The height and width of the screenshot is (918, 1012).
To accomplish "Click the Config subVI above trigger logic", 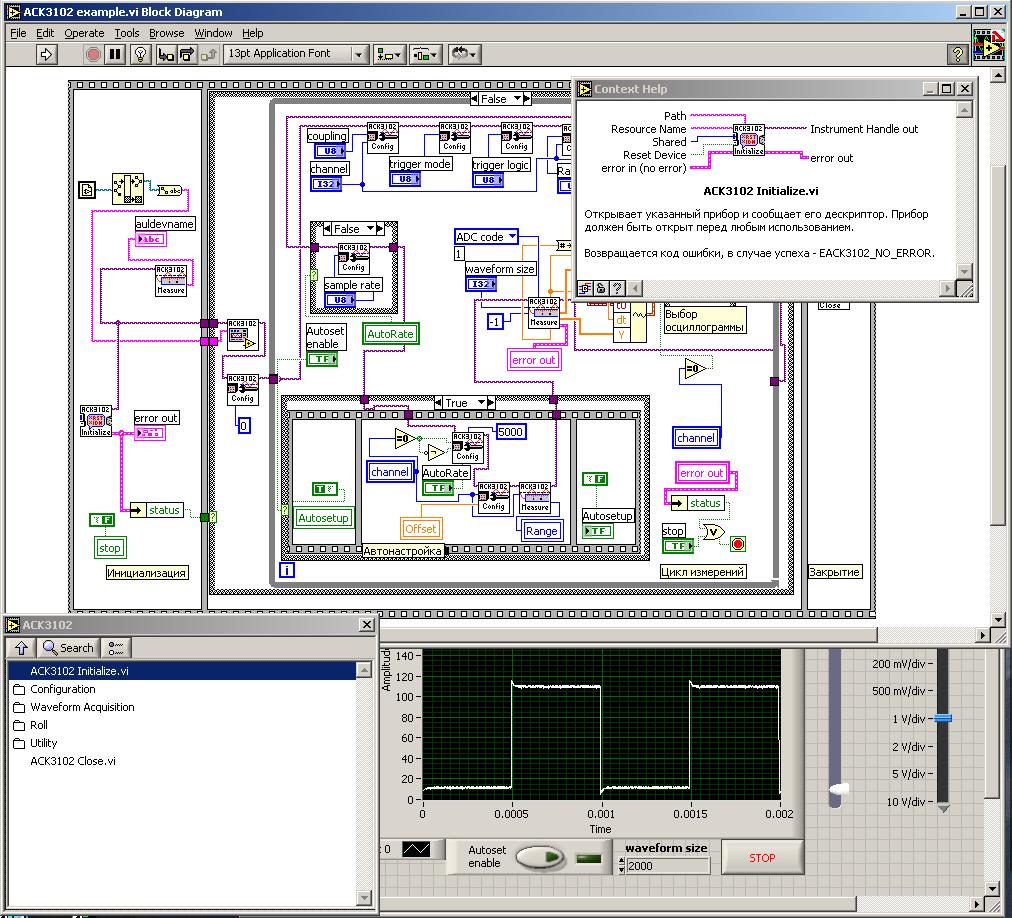I will point(516,138).
